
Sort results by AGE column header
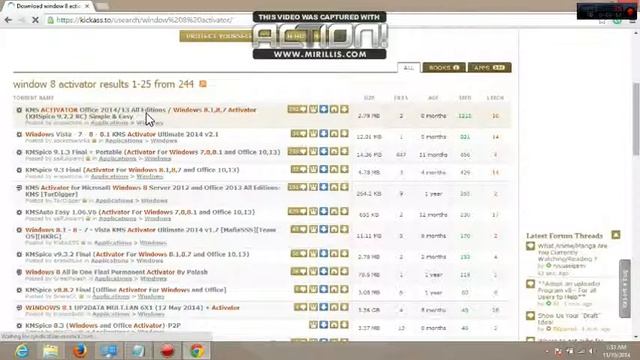click(x=433, y=98)
